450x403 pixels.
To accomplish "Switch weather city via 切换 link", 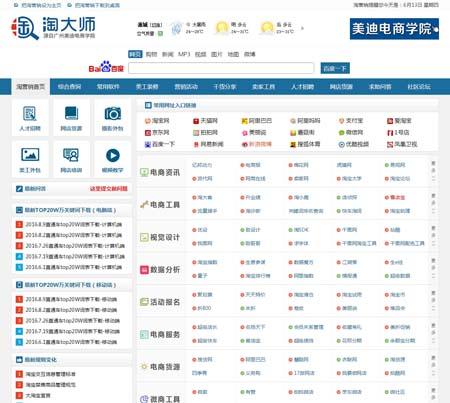I will pyautogui.click(x=156, y=25).
